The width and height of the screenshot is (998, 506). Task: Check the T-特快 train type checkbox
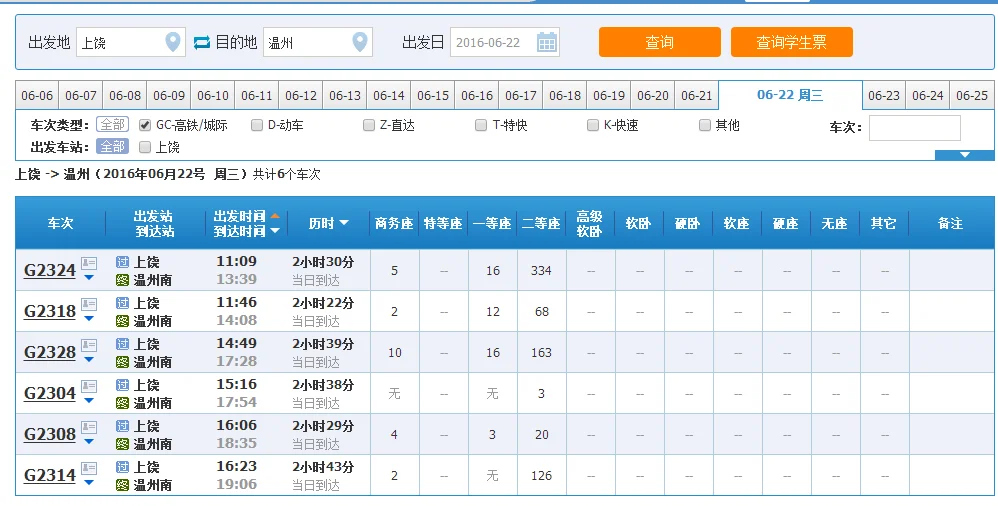pyautogui.click(x=481, y=125)
